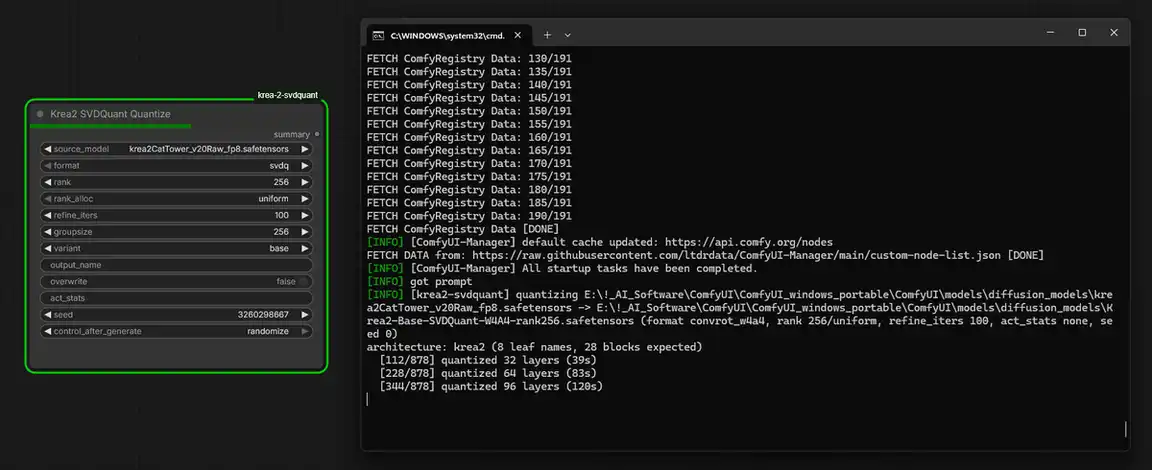This screenshot has width=1152, height=470.
Task: Select the cmd.exe terminal tab
Action: (447, 35)
